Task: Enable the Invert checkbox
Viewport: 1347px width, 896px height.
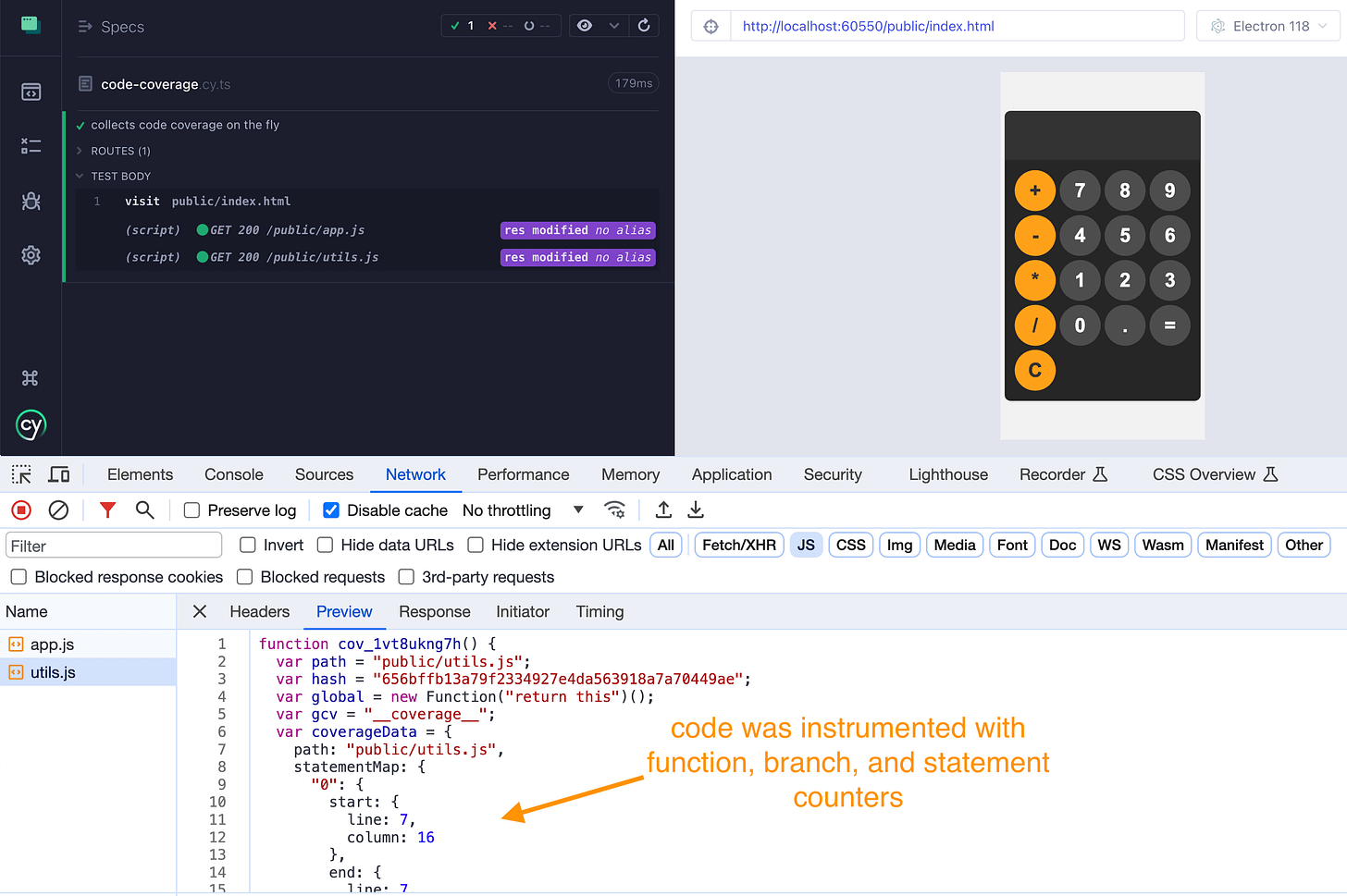Action: (247, 546)
